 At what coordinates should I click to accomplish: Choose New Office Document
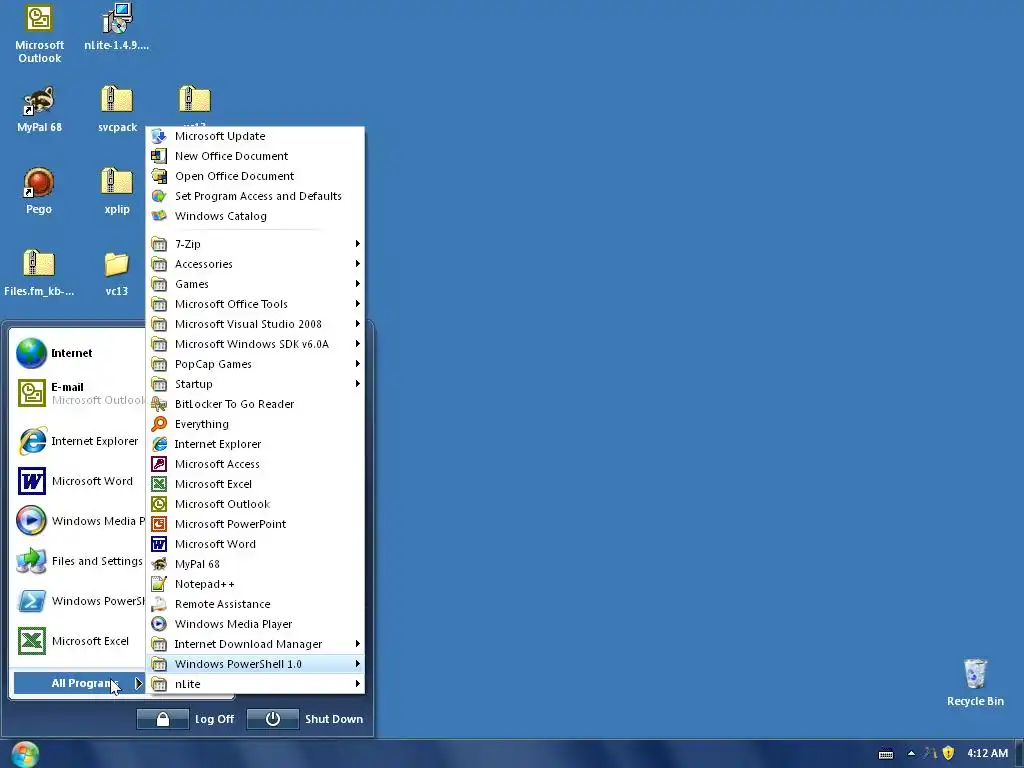click(x=255, y=156)
